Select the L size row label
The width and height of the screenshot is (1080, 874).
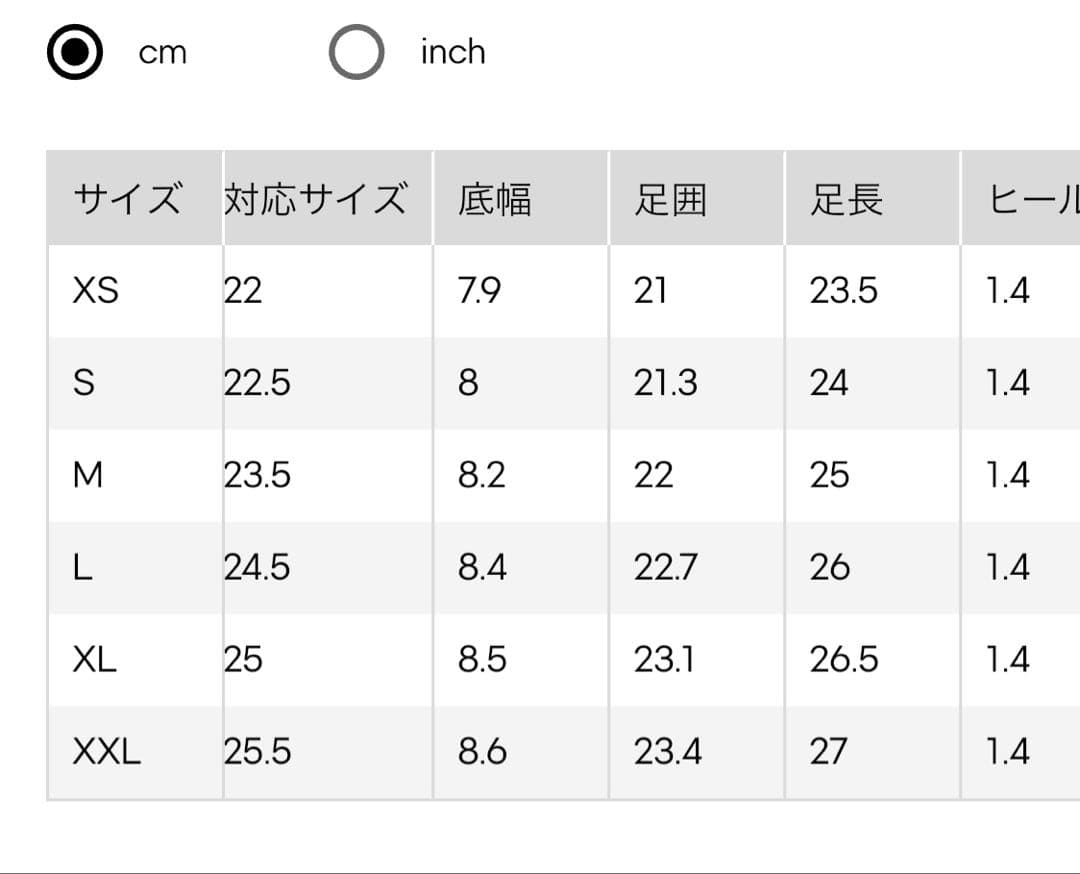pyautogui.click(x=82, y=567)
